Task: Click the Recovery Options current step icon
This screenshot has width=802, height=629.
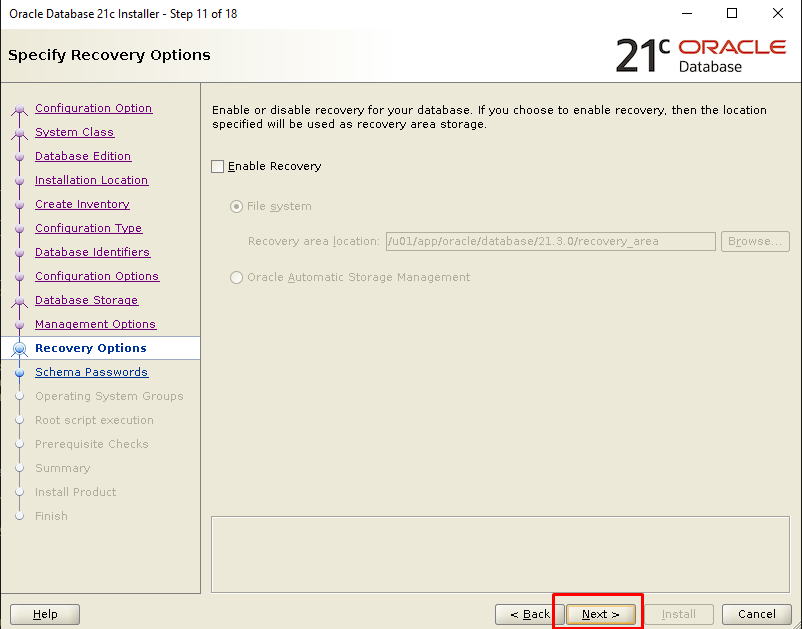Action: click(19, 349)
